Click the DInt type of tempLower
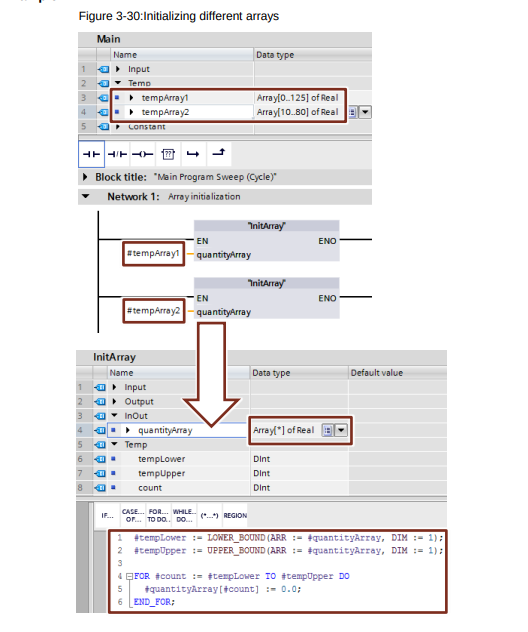 click(x=262, y=459)
